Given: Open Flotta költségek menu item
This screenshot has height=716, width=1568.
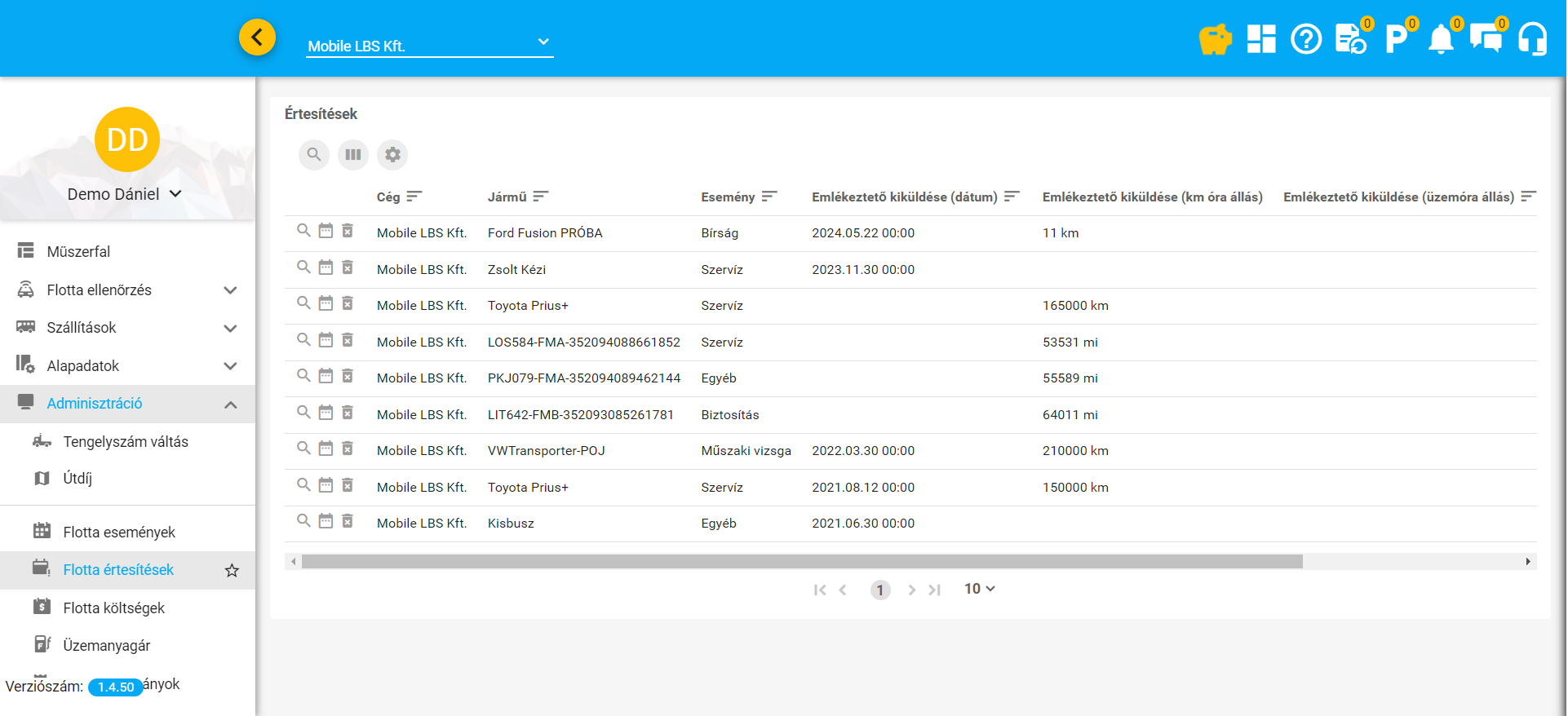Looking at the screenshot, I should tap(114, 608).
